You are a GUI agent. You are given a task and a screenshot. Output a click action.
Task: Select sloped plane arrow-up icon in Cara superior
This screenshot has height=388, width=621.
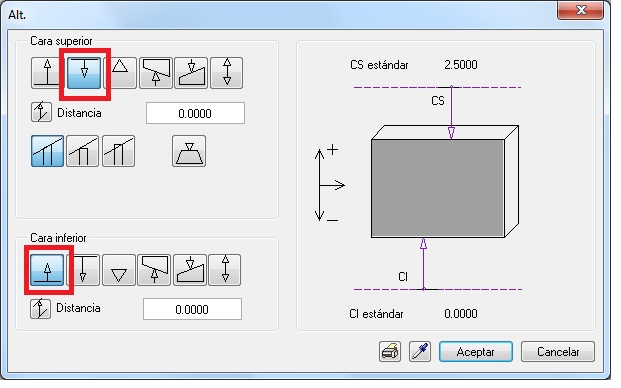point(156,73)
